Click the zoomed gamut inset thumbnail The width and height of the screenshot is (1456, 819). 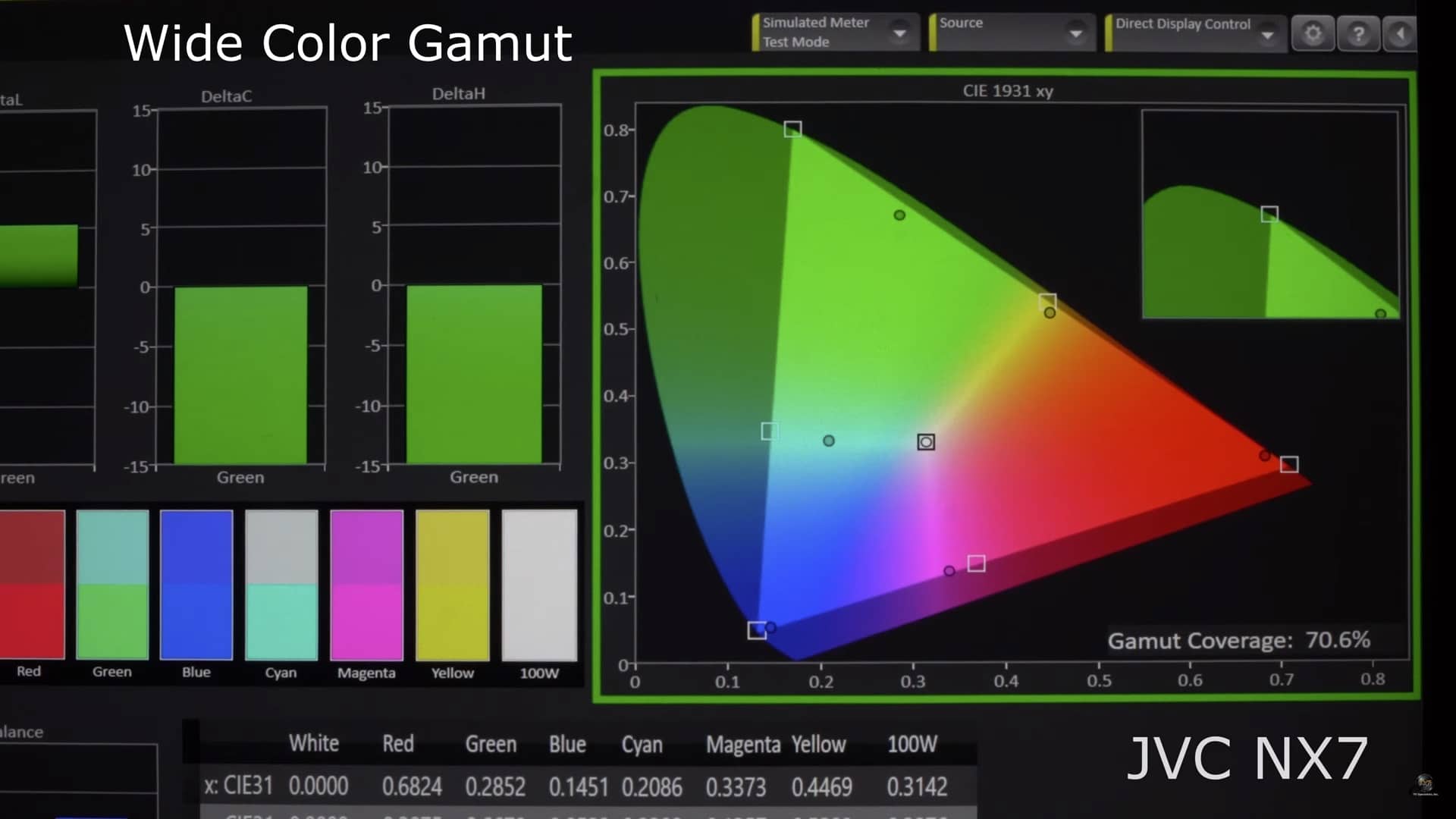coord(1271,215)
